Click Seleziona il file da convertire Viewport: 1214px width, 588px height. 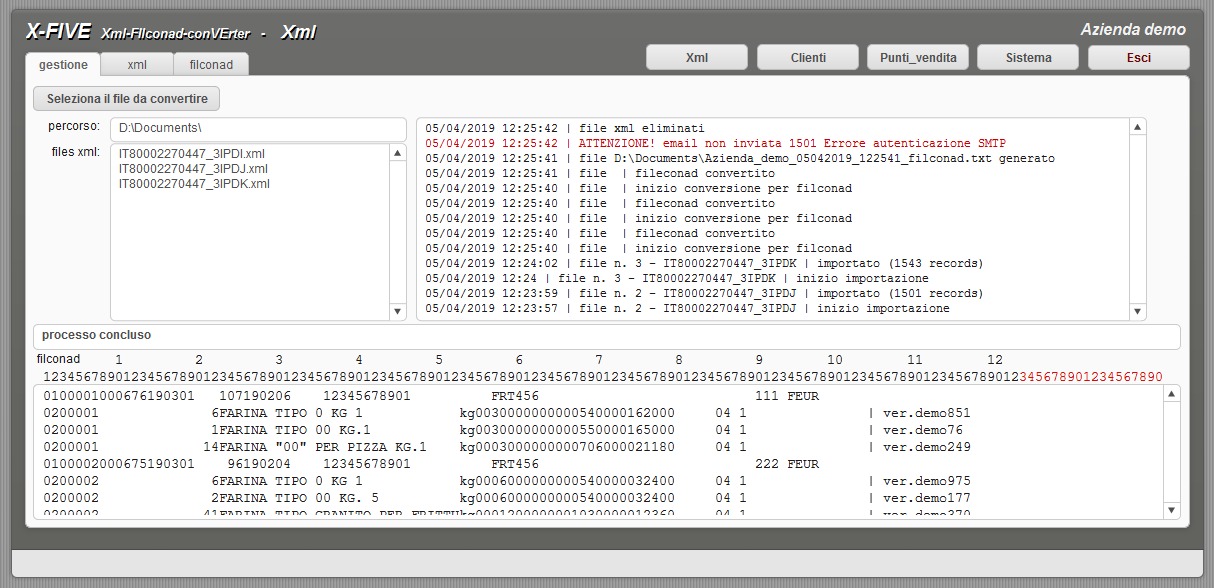(x=127, y=99)
